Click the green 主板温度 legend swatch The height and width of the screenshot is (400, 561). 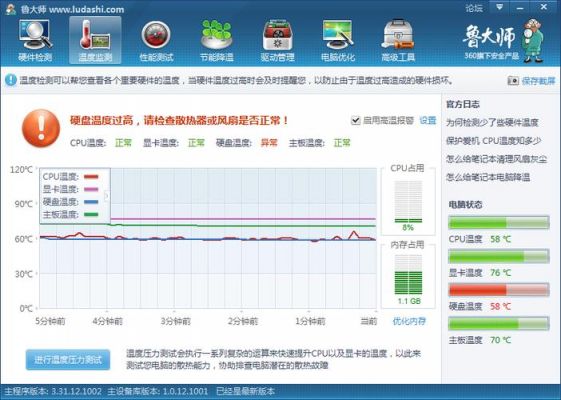pyautogui.click(x=91, y=215)
